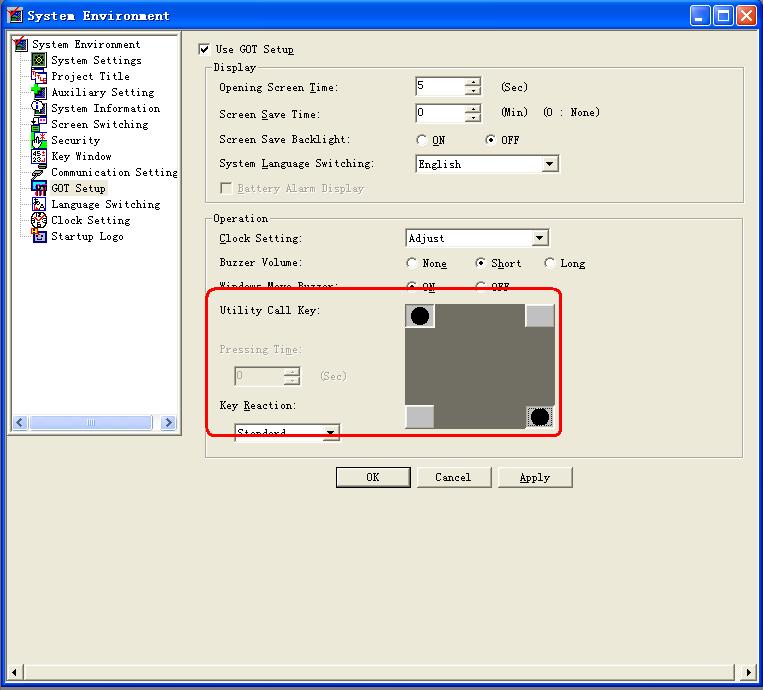This screenshot has height=690, width=763.
Task: Uncheck the Use GOT Setup checkbox
Action: (205, 49)
